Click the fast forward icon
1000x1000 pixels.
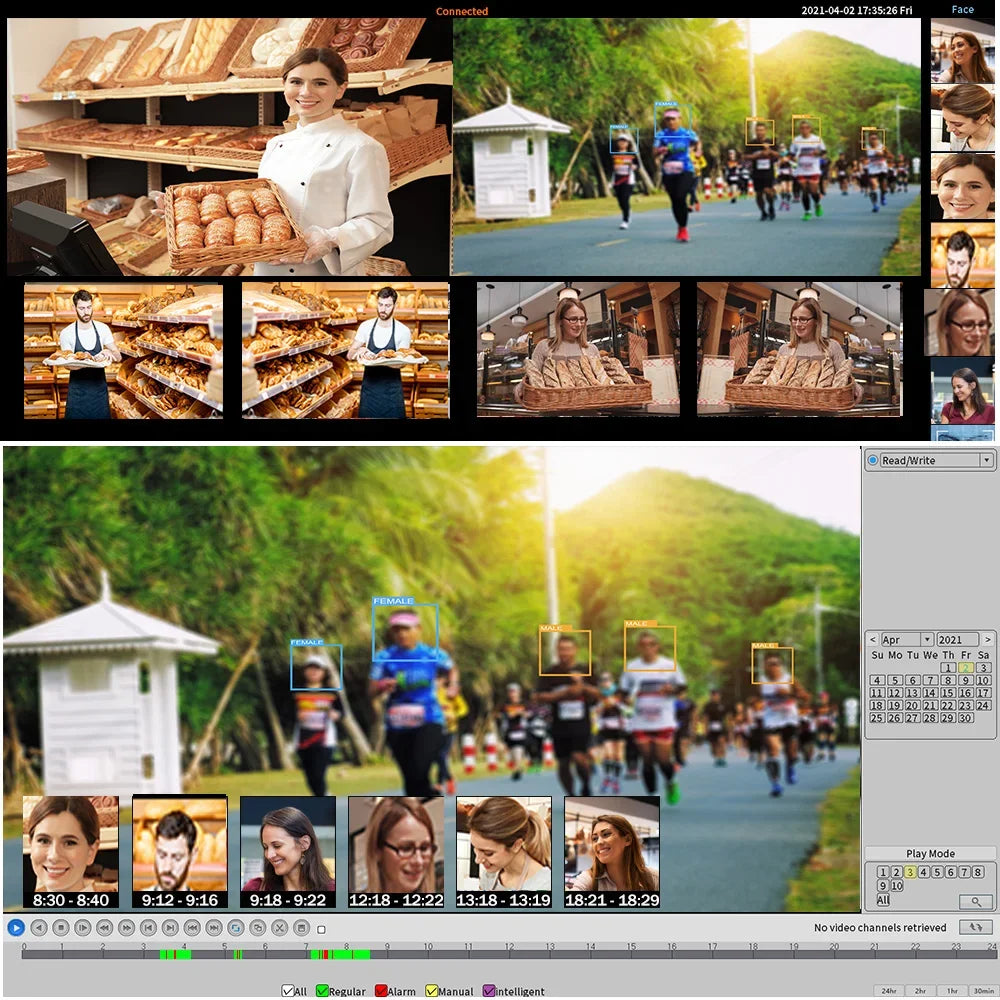pos(126,928)
